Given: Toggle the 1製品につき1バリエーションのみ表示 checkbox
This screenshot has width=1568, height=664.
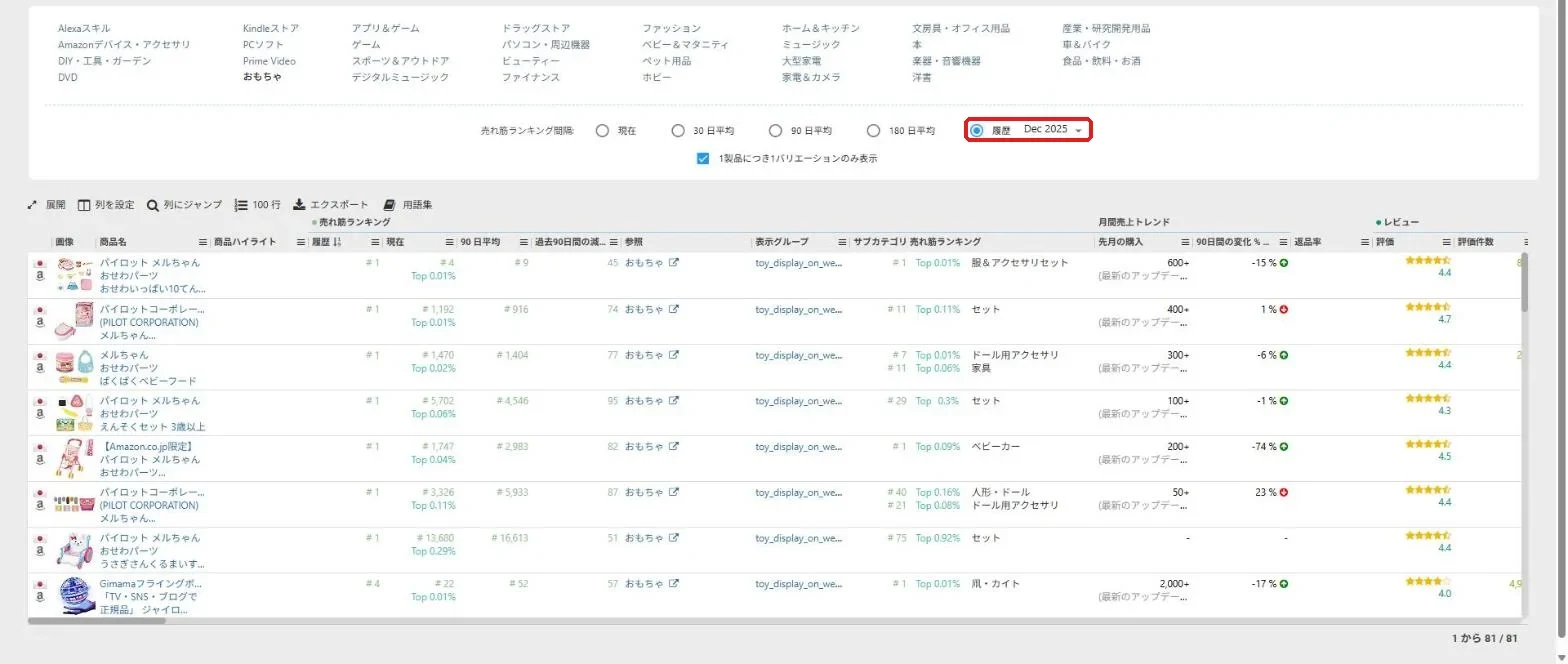Looking at the screenshot, I should click(703, 158).
